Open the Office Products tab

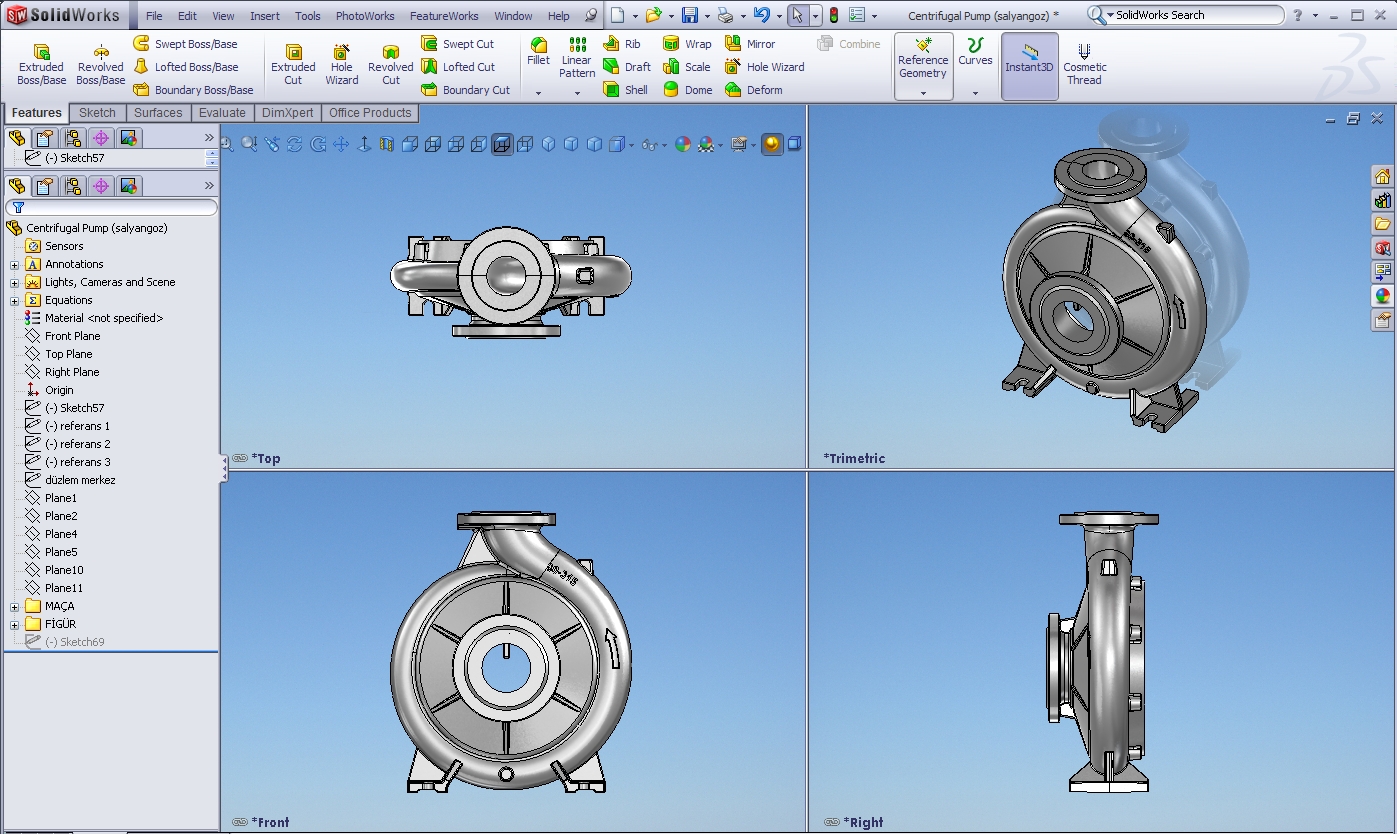coord(370,113)
